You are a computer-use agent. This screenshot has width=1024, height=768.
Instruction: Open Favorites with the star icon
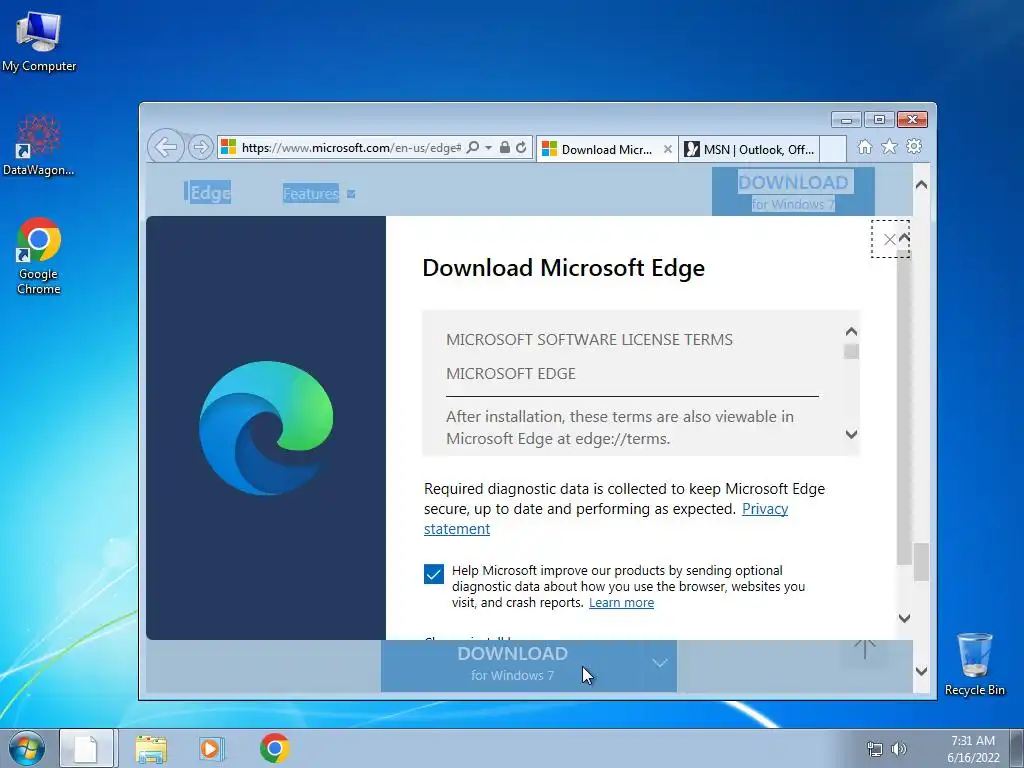click(889, 147)
